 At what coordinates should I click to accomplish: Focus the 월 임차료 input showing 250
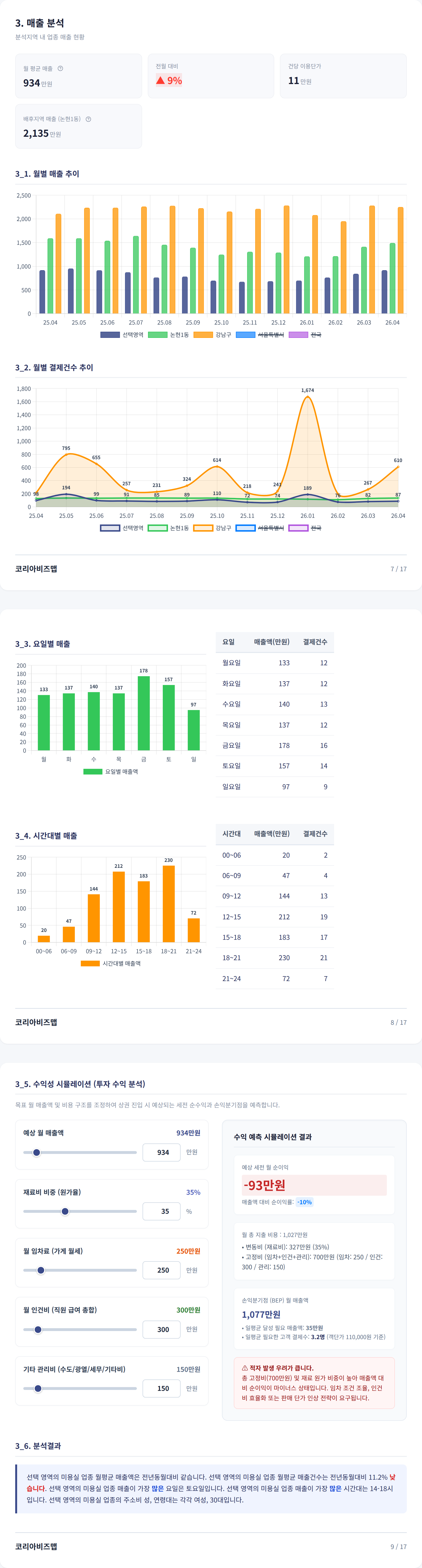[161, 1270]
